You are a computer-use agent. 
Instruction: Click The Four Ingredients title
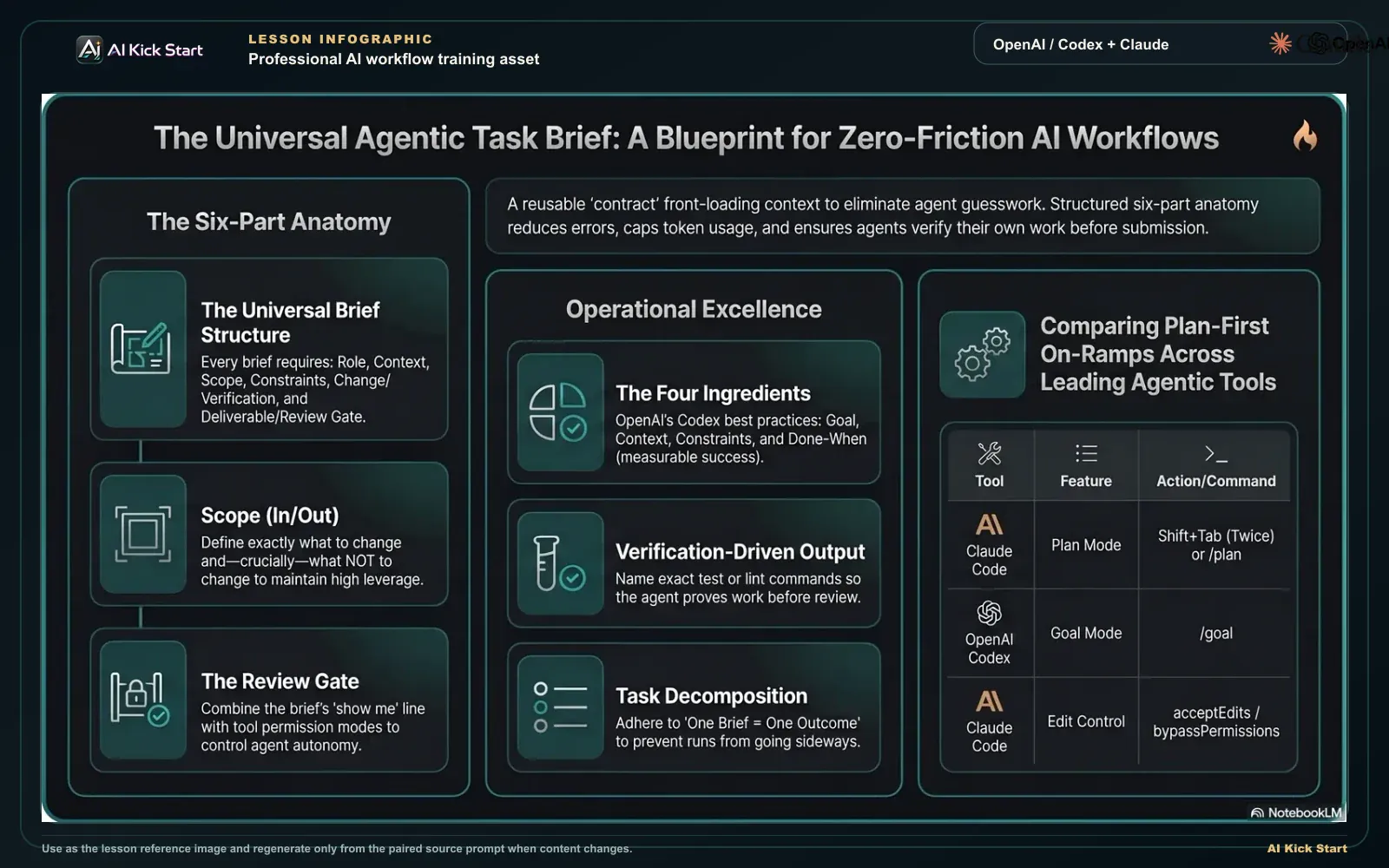(x=713, y=393)
